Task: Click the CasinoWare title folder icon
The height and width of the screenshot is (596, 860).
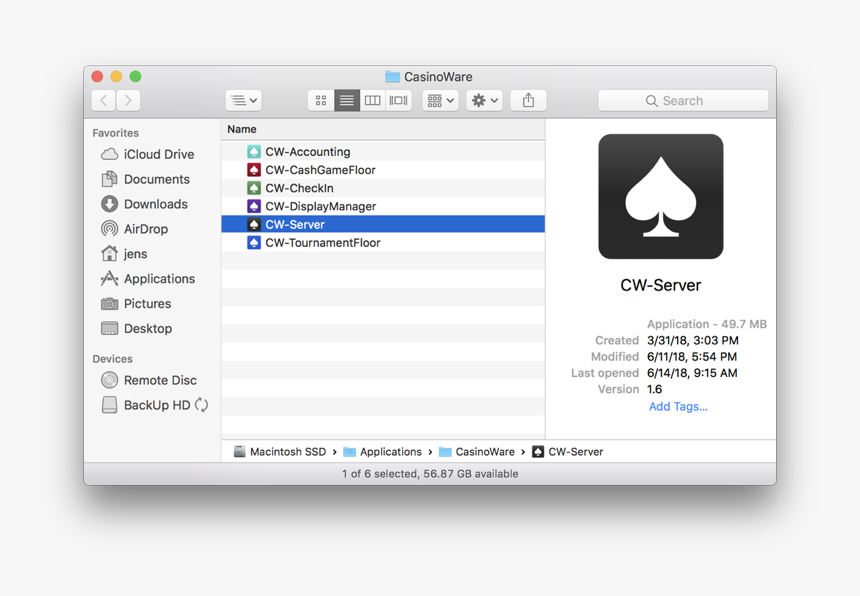Action: [x=392, y=77]
